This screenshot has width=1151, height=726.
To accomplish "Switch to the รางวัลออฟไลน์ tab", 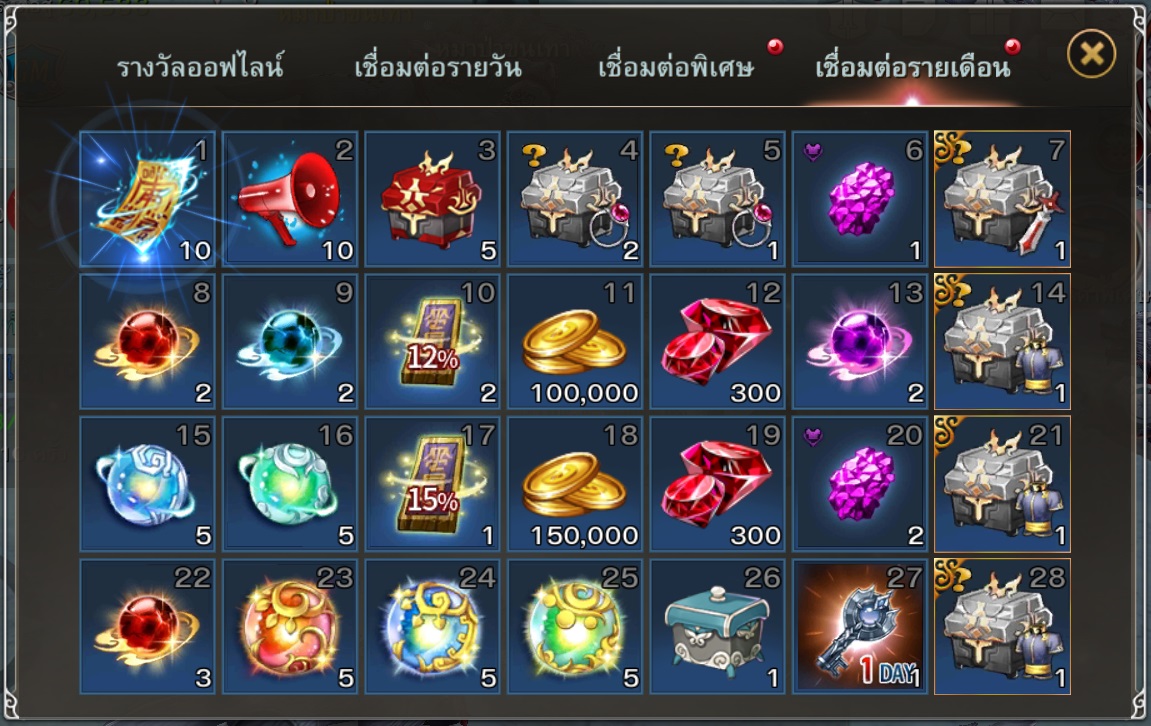I will click(200, 67).
